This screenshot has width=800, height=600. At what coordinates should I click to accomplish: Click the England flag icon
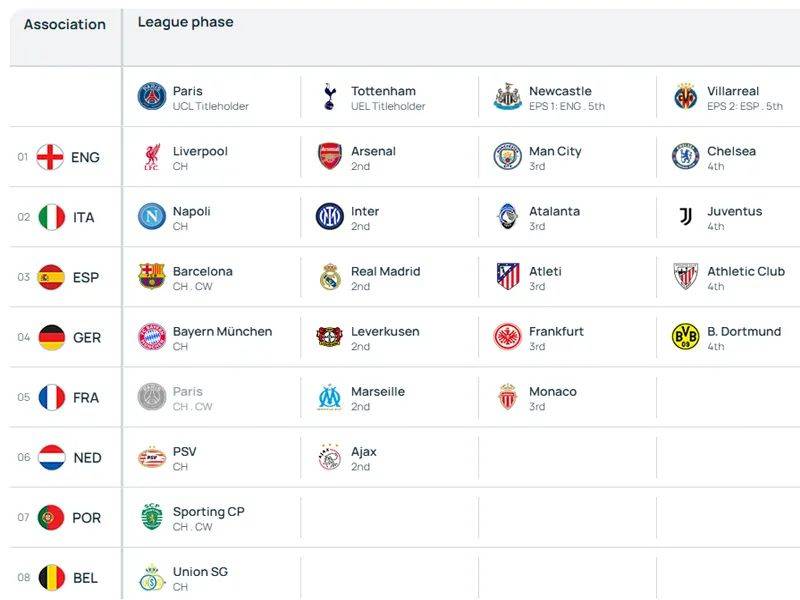pyautogui.click(x=50, y=157)
